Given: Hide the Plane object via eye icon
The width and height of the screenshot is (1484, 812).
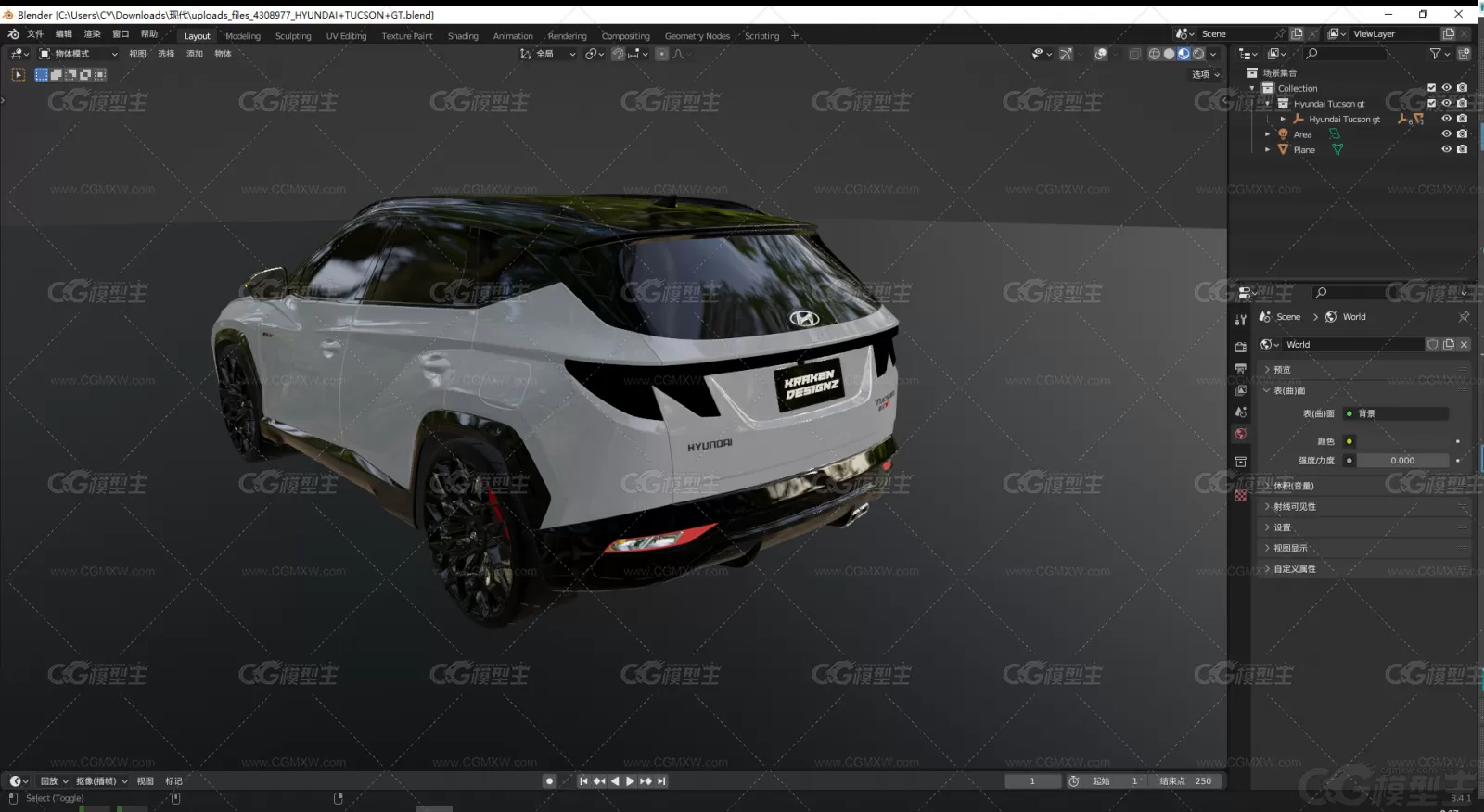Looking at the screenshot, I should pyautogui.click(x=1446, y=149).
